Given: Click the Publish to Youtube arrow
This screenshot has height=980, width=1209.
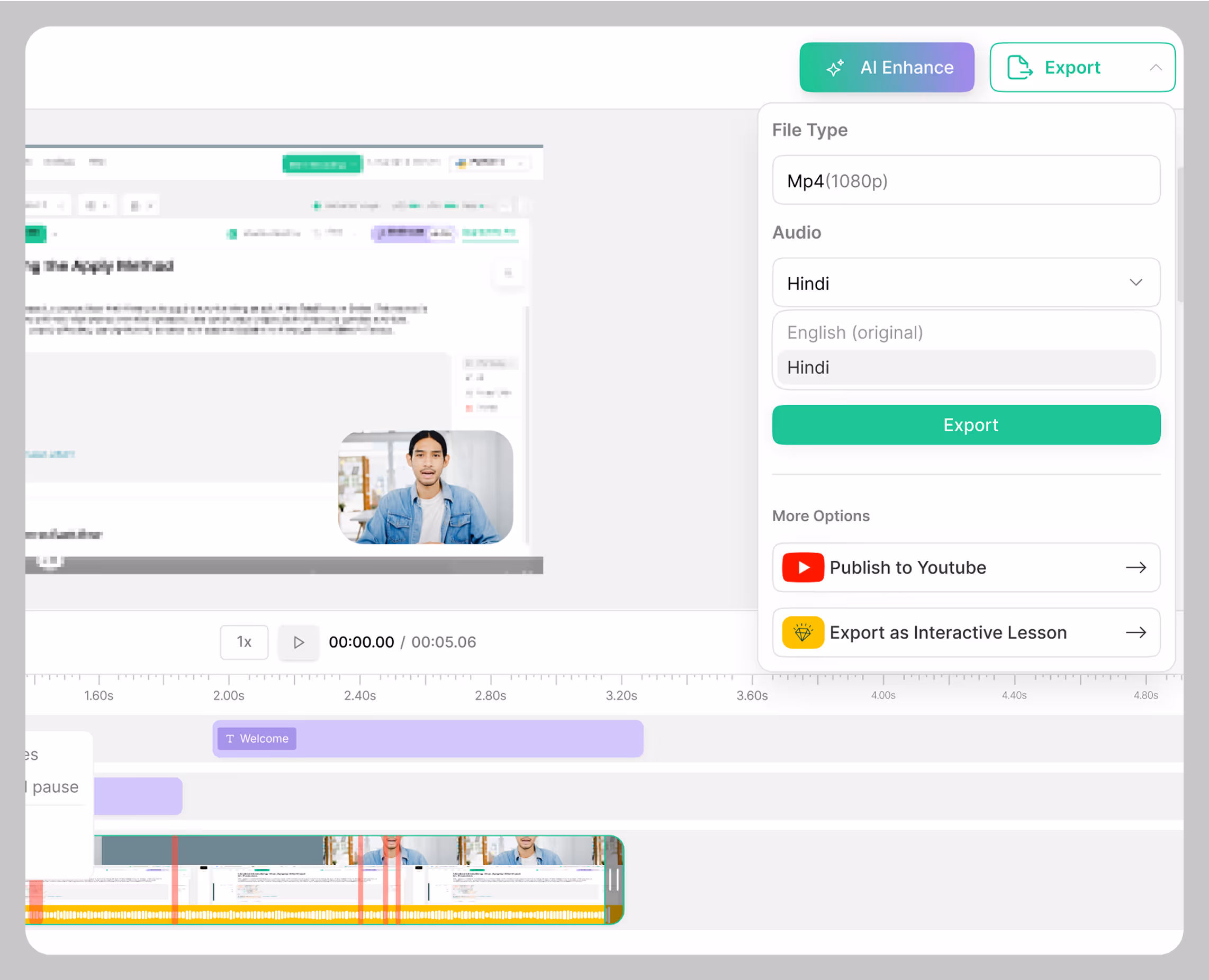Looking at the screenshot, I should pyautogui.click(x=1135, y=567).
